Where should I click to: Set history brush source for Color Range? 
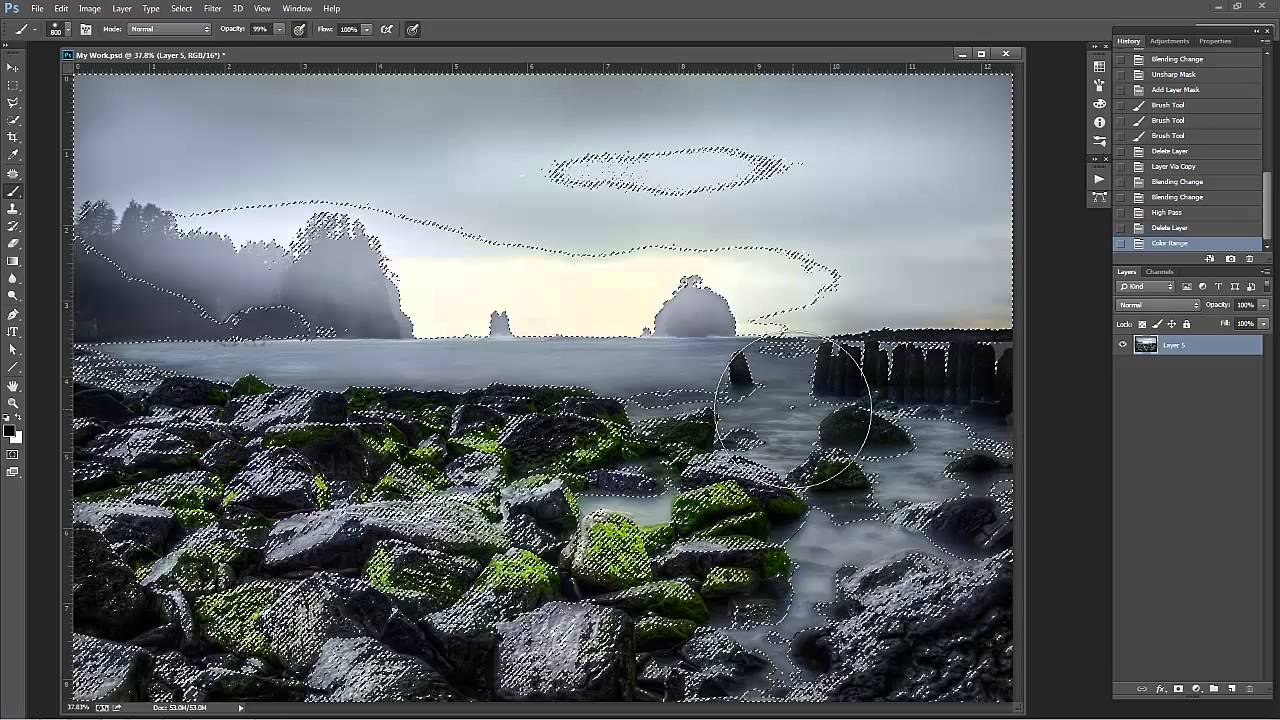pos(1120,243)
